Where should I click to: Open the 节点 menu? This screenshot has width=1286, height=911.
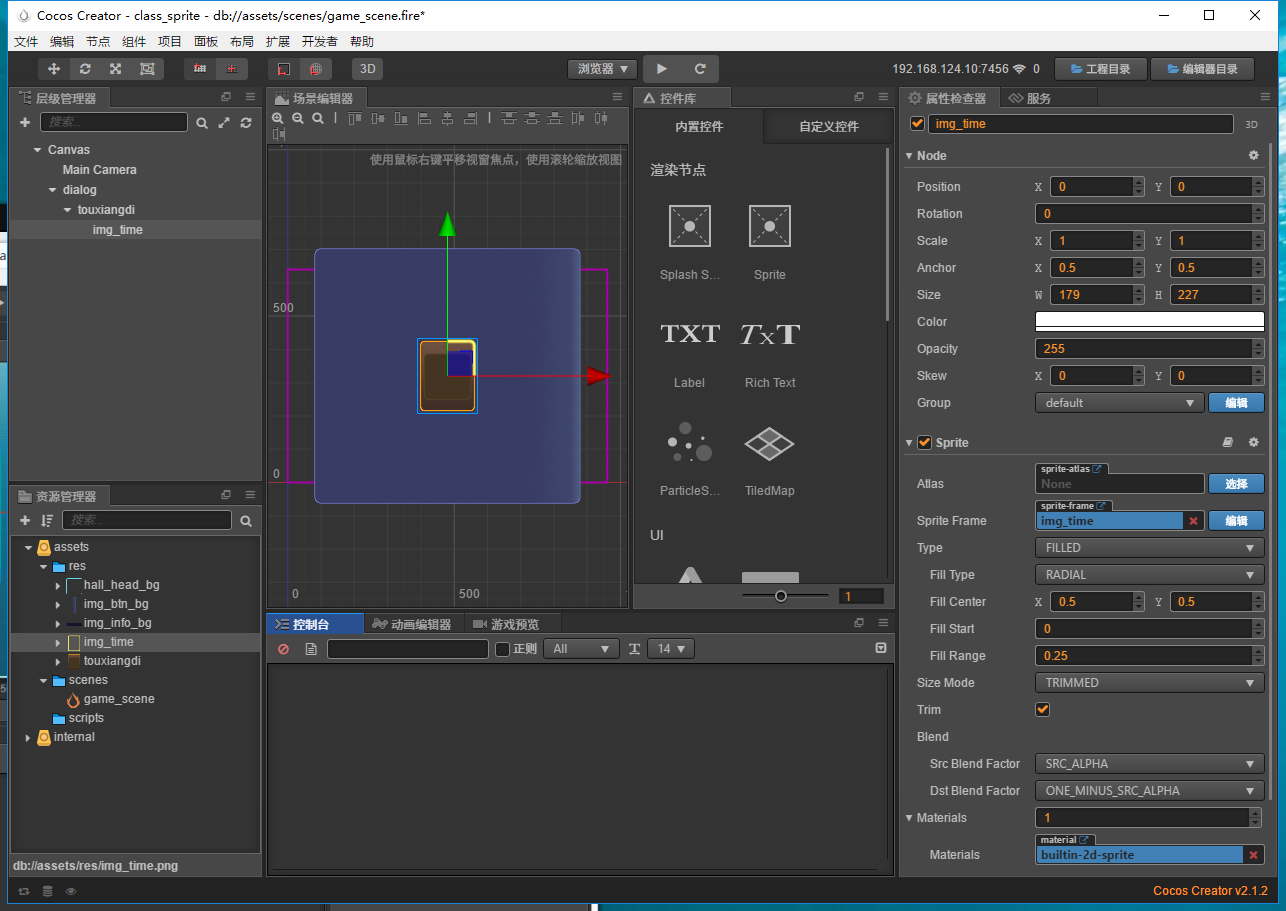click(97, 41)
